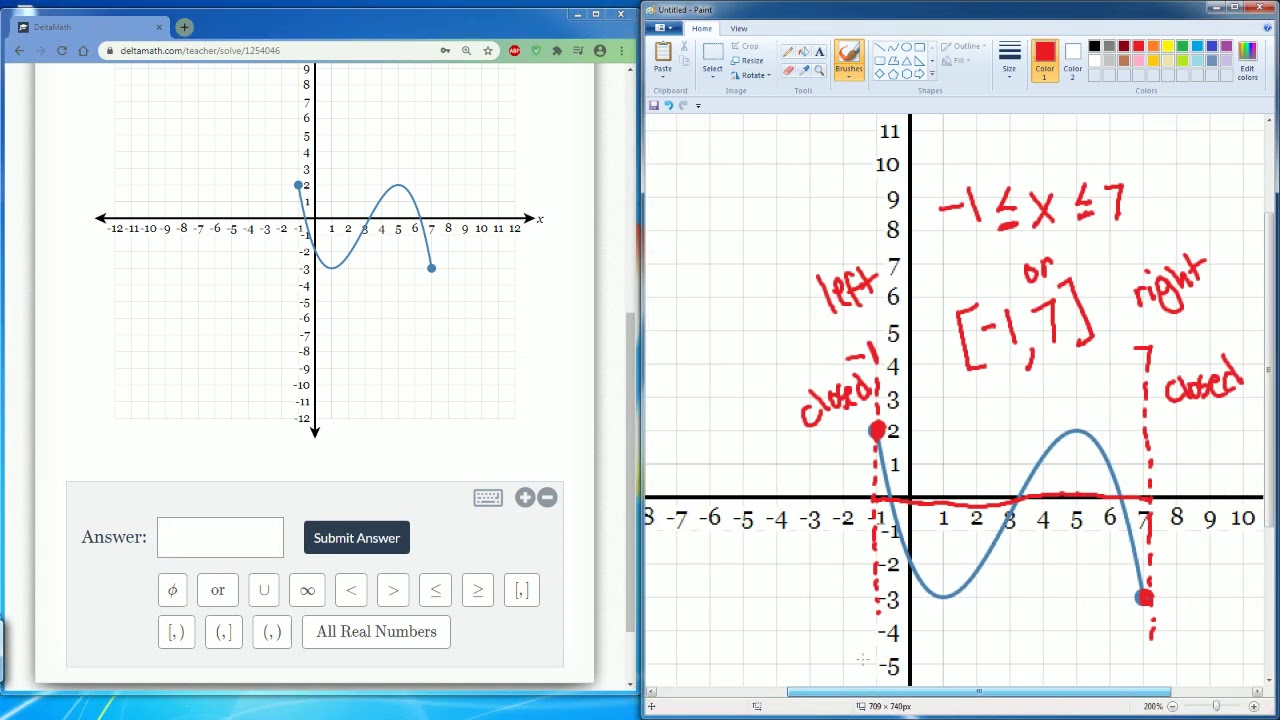Open the Select dropdown in Paint
1280x720 pixels.
tap(713, 77)
